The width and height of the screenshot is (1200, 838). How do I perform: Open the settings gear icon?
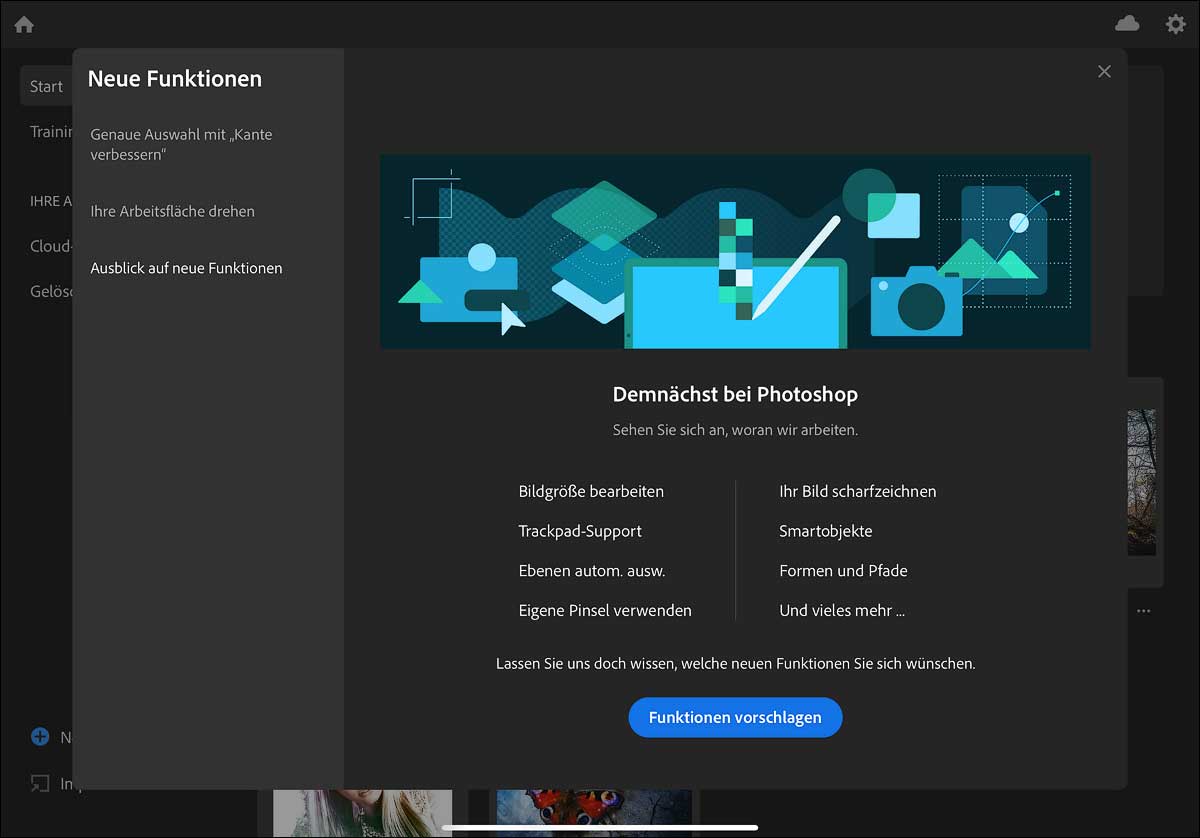(1176, 24)
